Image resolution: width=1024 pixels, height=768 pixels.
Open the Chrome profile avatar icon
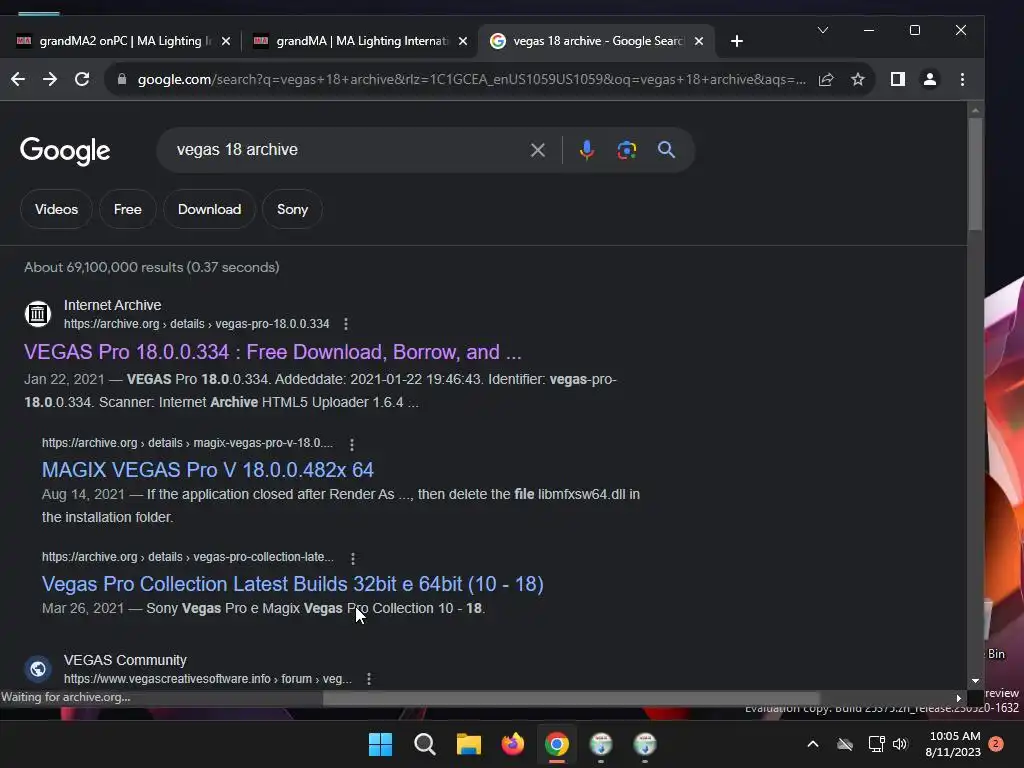(x=929, y=79)
